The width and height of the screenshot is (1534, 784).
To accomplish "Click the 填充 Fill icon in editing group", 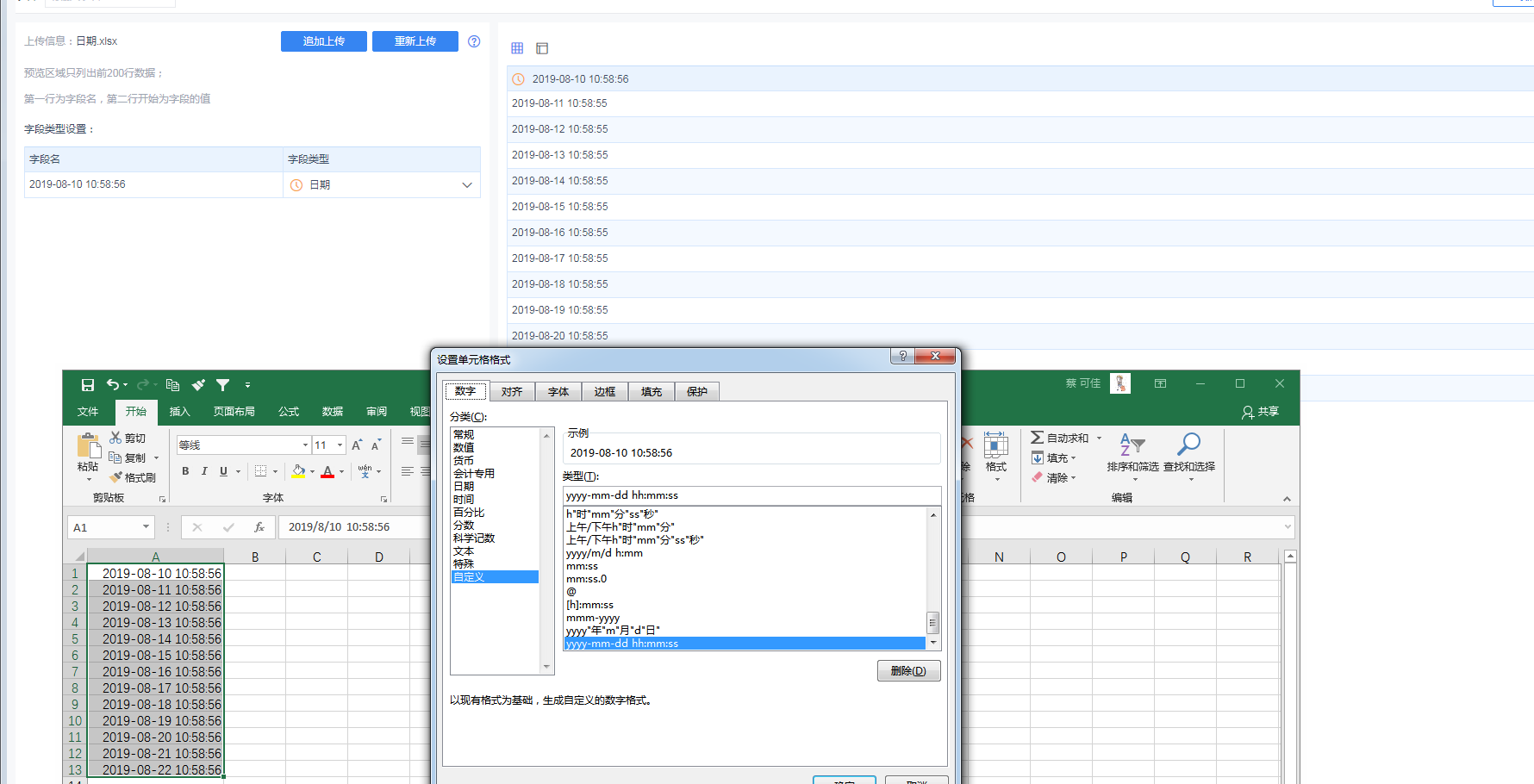I will pos(1038,457).
